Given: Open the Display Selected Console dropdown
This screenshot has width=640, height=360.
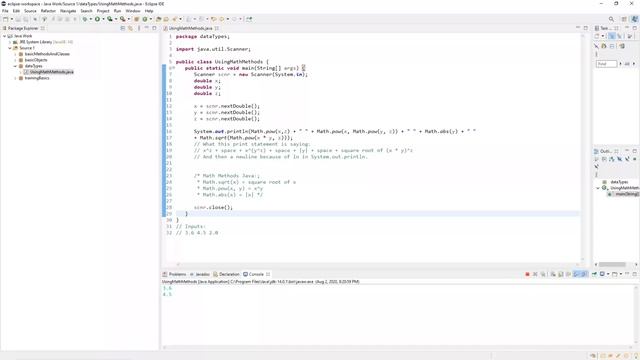Looking at the screenshot, I should pos(608,274).
